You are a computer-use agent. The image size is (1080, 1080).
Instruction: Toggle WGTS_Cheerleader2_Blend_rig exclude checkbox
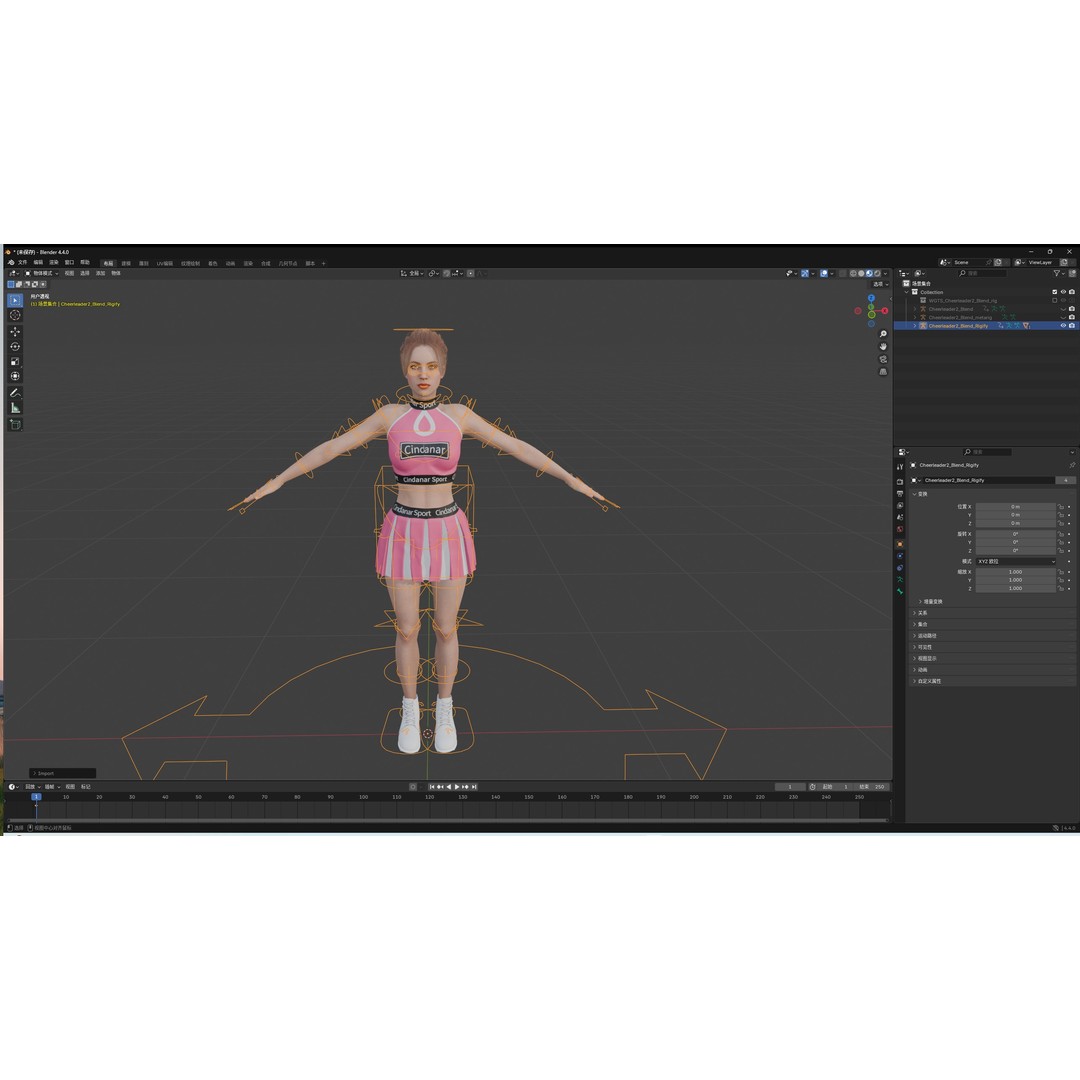pos(1055,300)
